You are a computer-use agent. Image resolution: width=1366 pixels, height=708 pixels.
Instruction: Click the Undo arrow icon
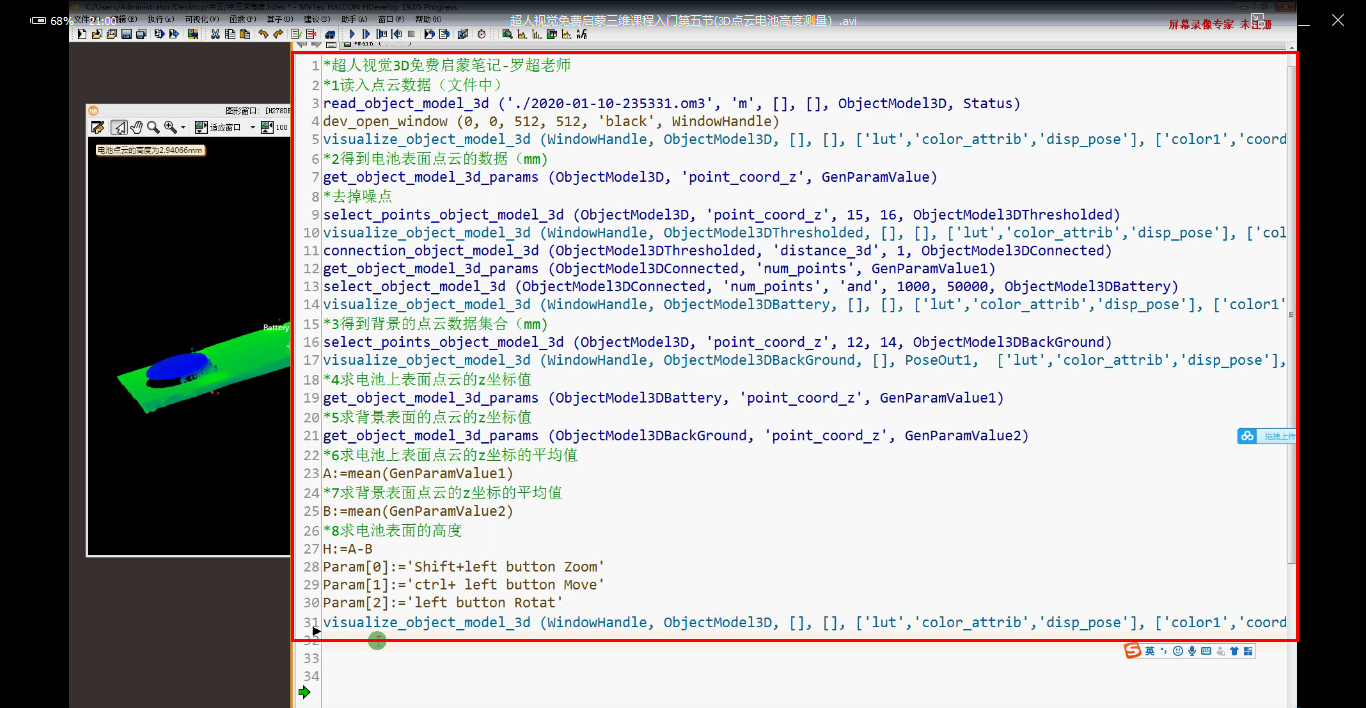tap(263, 34)
